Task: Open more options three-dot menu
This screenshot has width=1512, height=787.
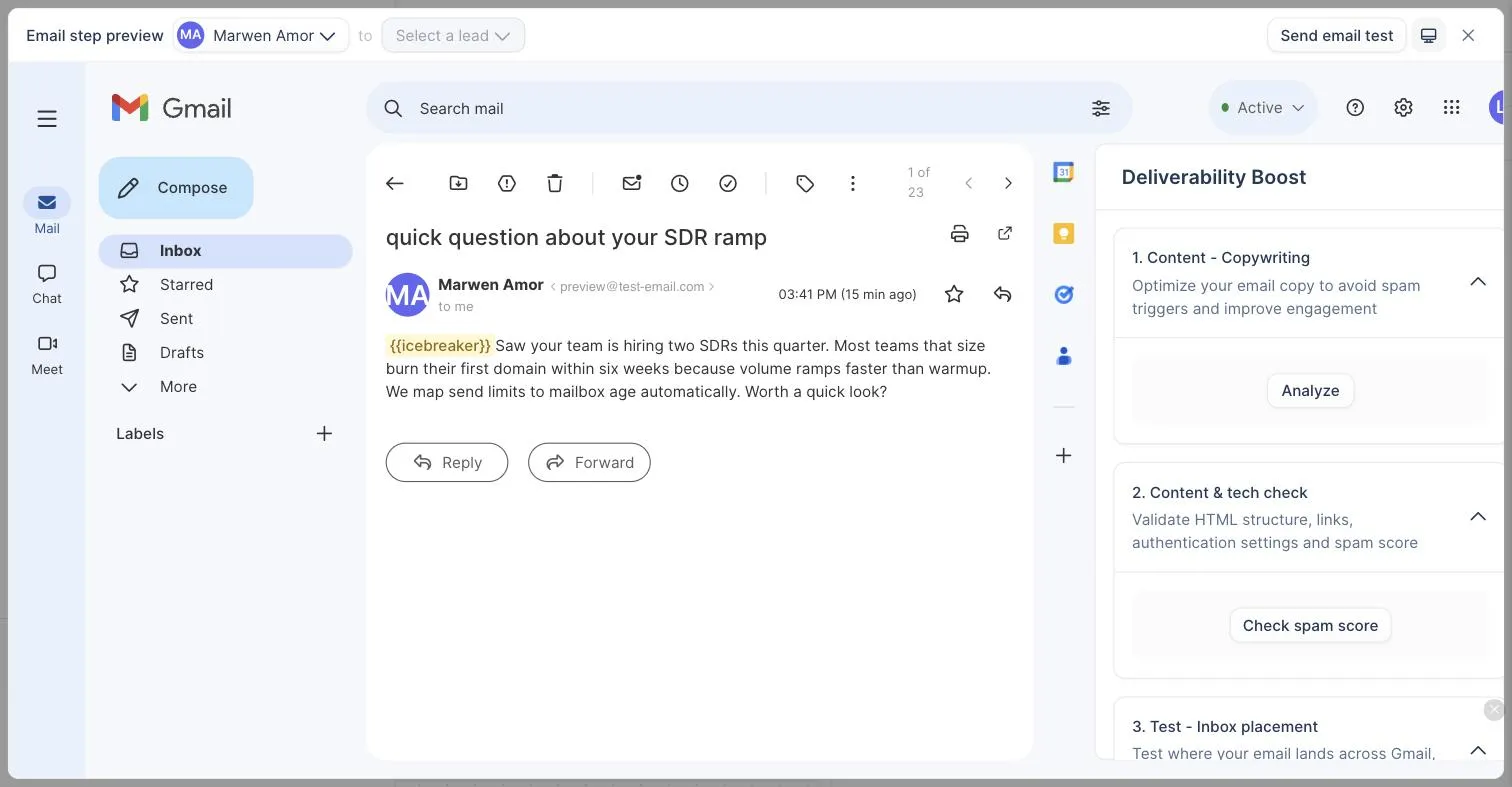Action: tap(853, 183)
